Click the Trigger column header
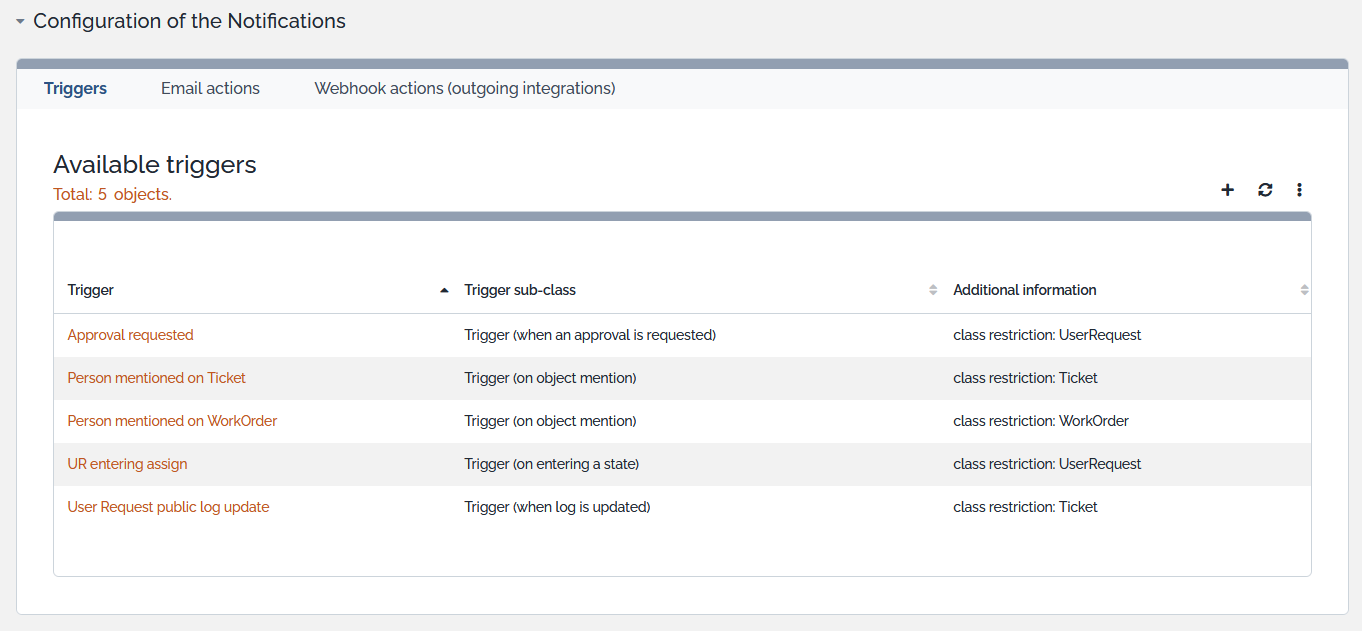Image resolution: width=1362 pixels, height=631 pixels. click(x=91, y=290)
